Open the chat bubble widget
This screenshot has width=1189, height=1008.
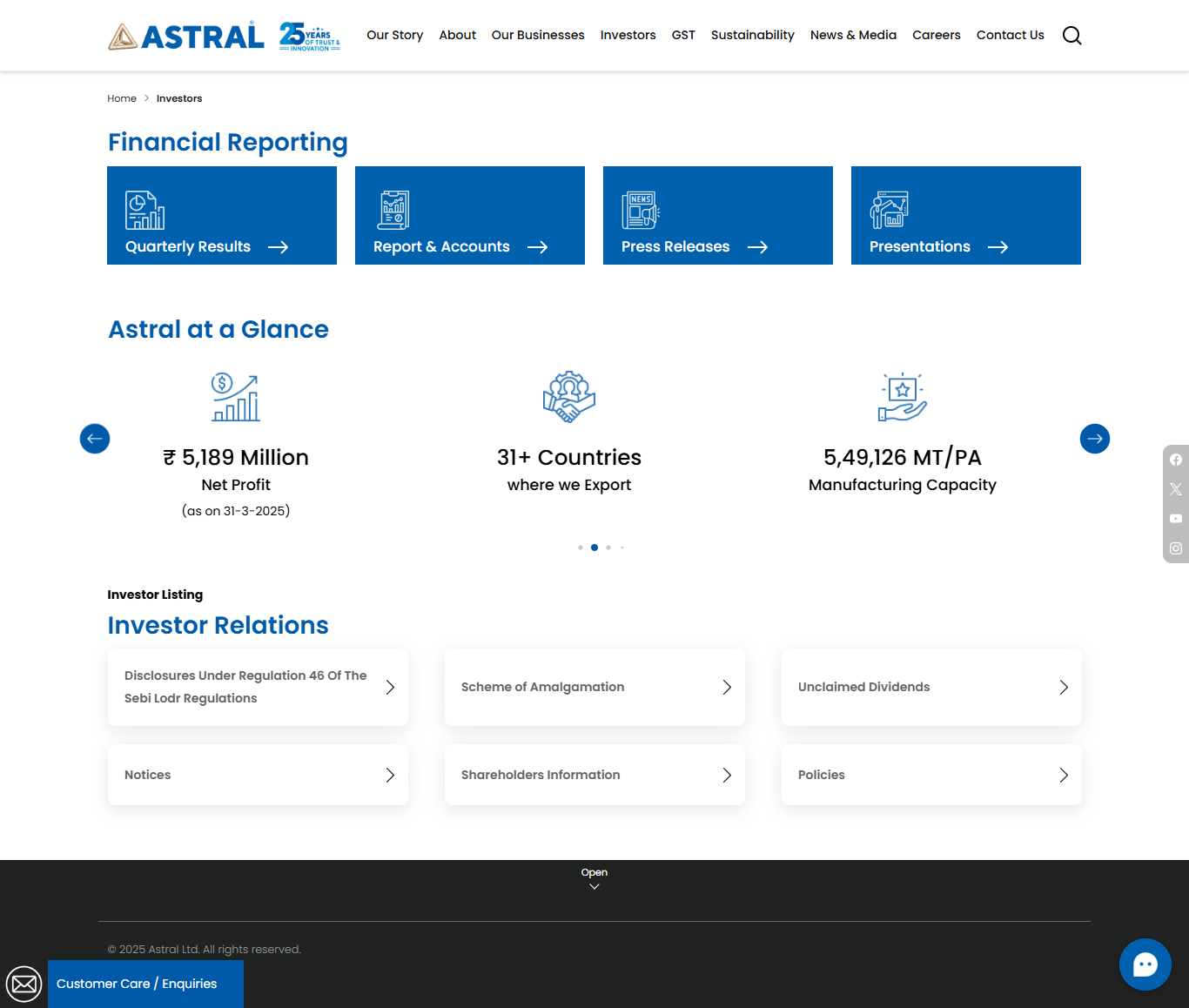coord(1145,964)
